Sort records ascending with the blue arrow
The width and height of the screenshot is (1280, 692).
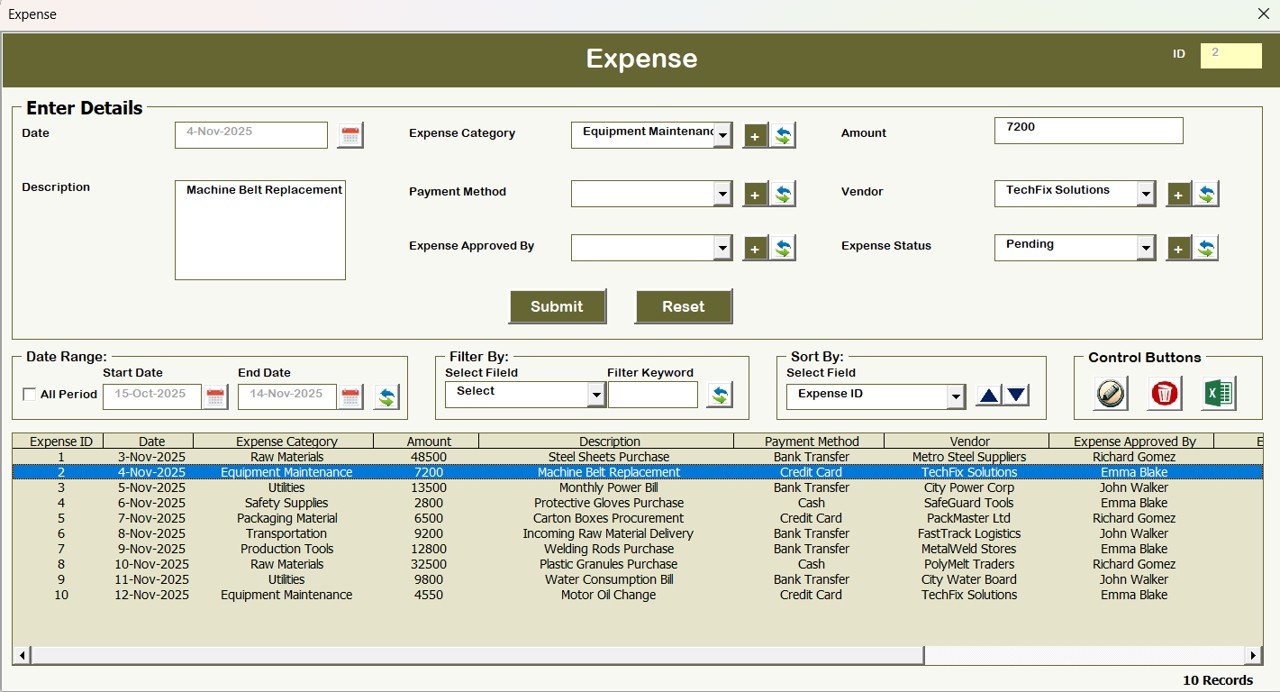click(987, 394)
